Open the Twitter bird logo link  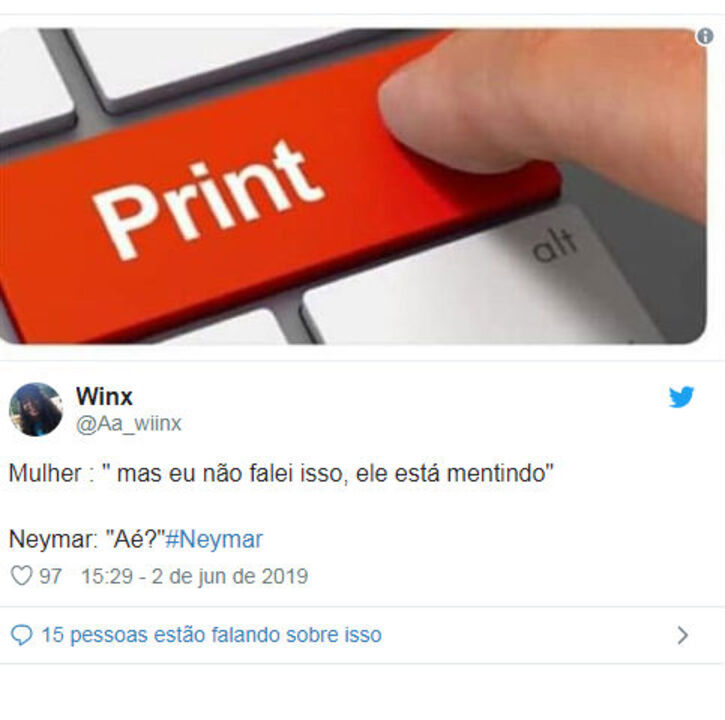[681, 396]
